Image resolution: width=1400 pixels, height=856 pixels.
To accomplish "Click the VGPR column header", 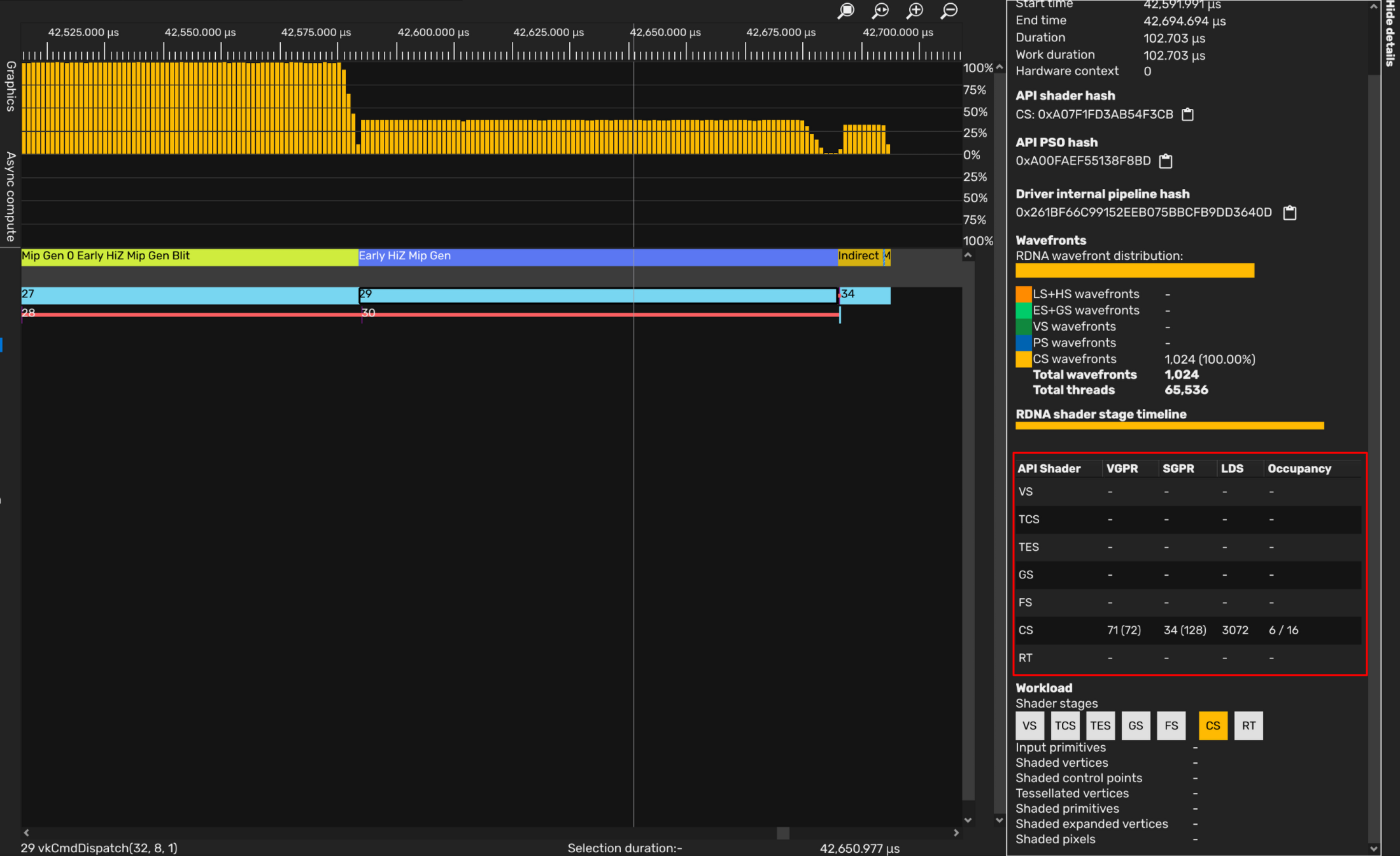I will (1122, 469).
